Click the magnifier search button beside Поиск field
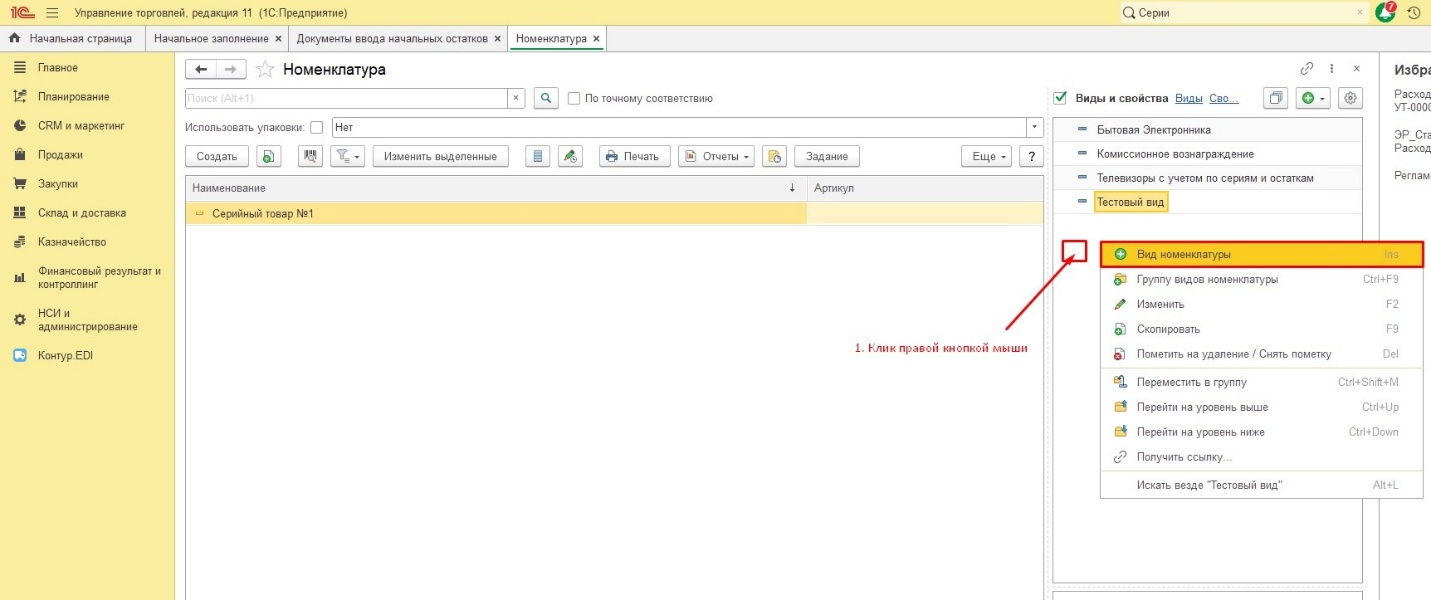The height and width of the screenshot is (600, 1431). tap(546, 98)
